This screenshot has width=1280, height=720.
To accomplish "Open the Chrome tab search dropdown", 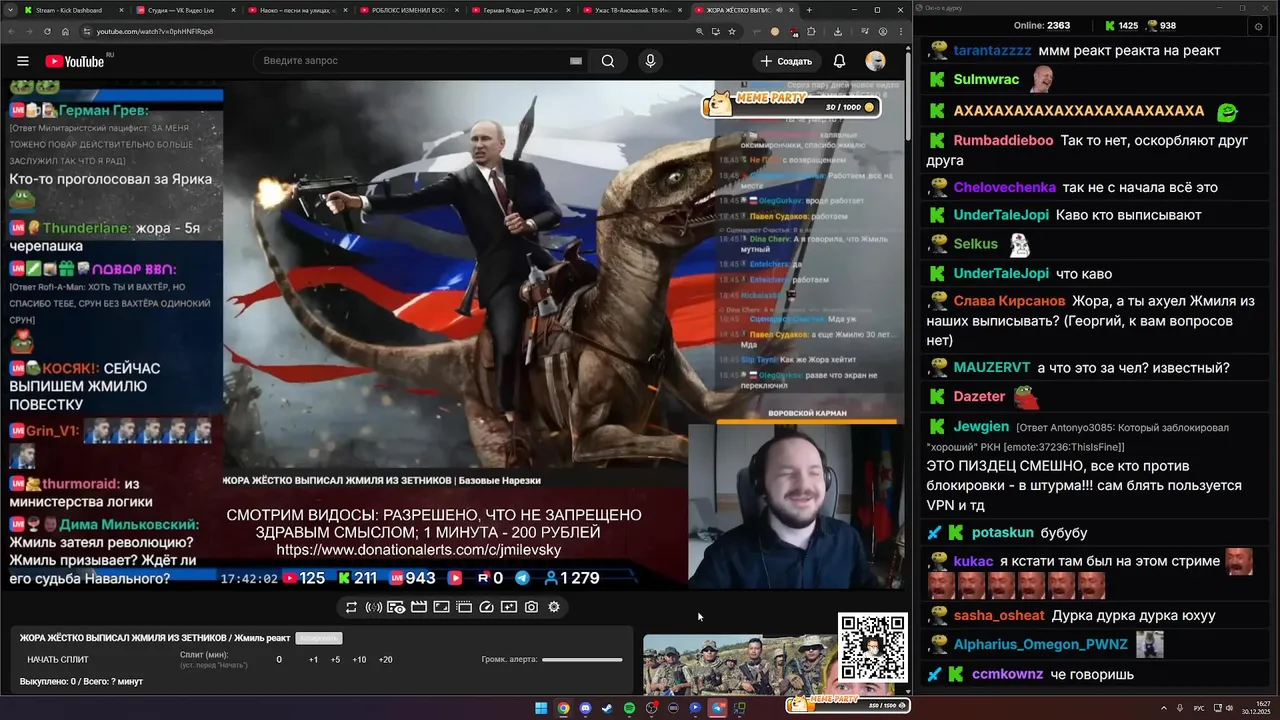I will click(x=11, y=10).
